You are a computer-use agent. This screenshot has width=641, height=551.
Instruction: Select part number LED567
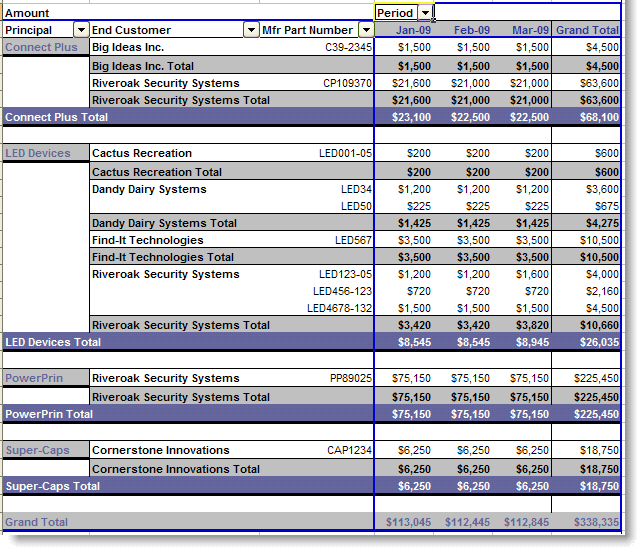(353, 240)
